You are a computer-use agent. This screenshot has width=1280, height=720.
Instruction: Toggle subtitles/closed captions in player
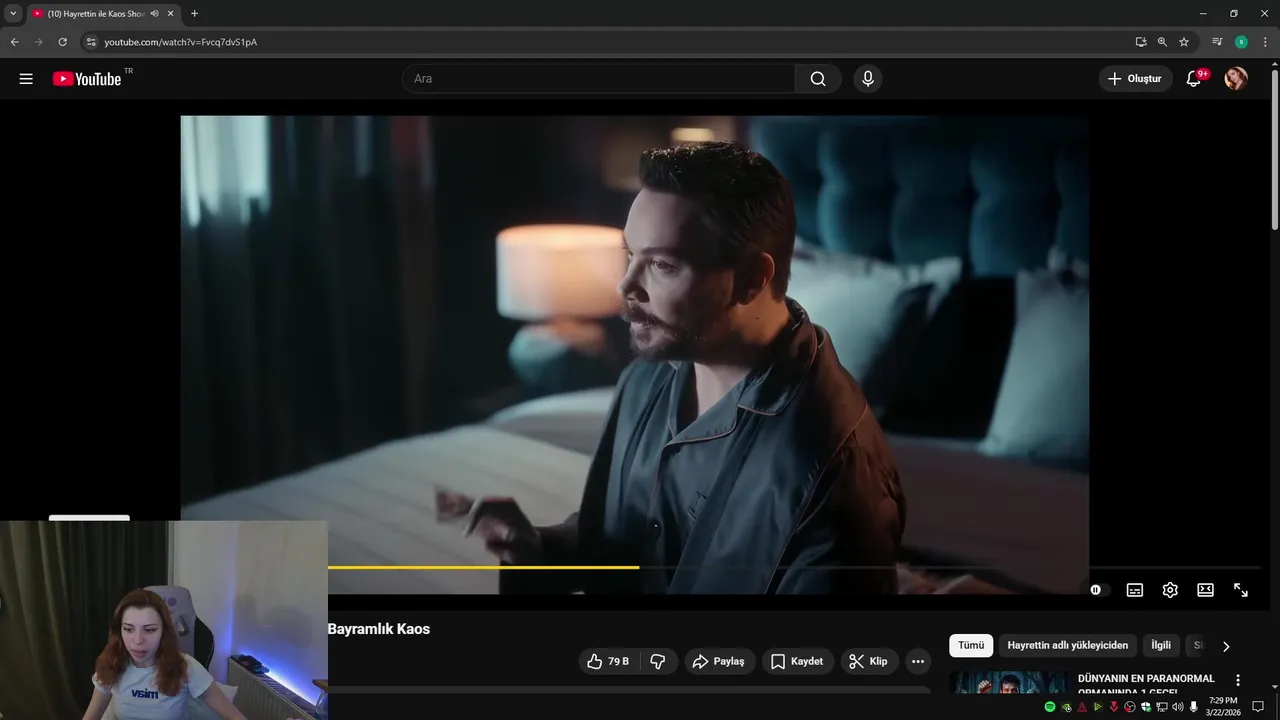[x=1135, y=590]
